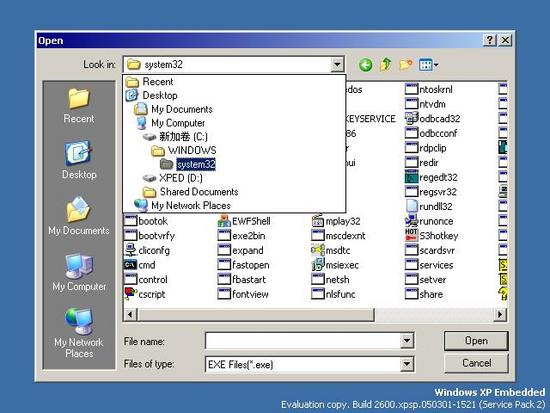
Task: Select the odbcad32 file icon
Action: coord(411,119)
